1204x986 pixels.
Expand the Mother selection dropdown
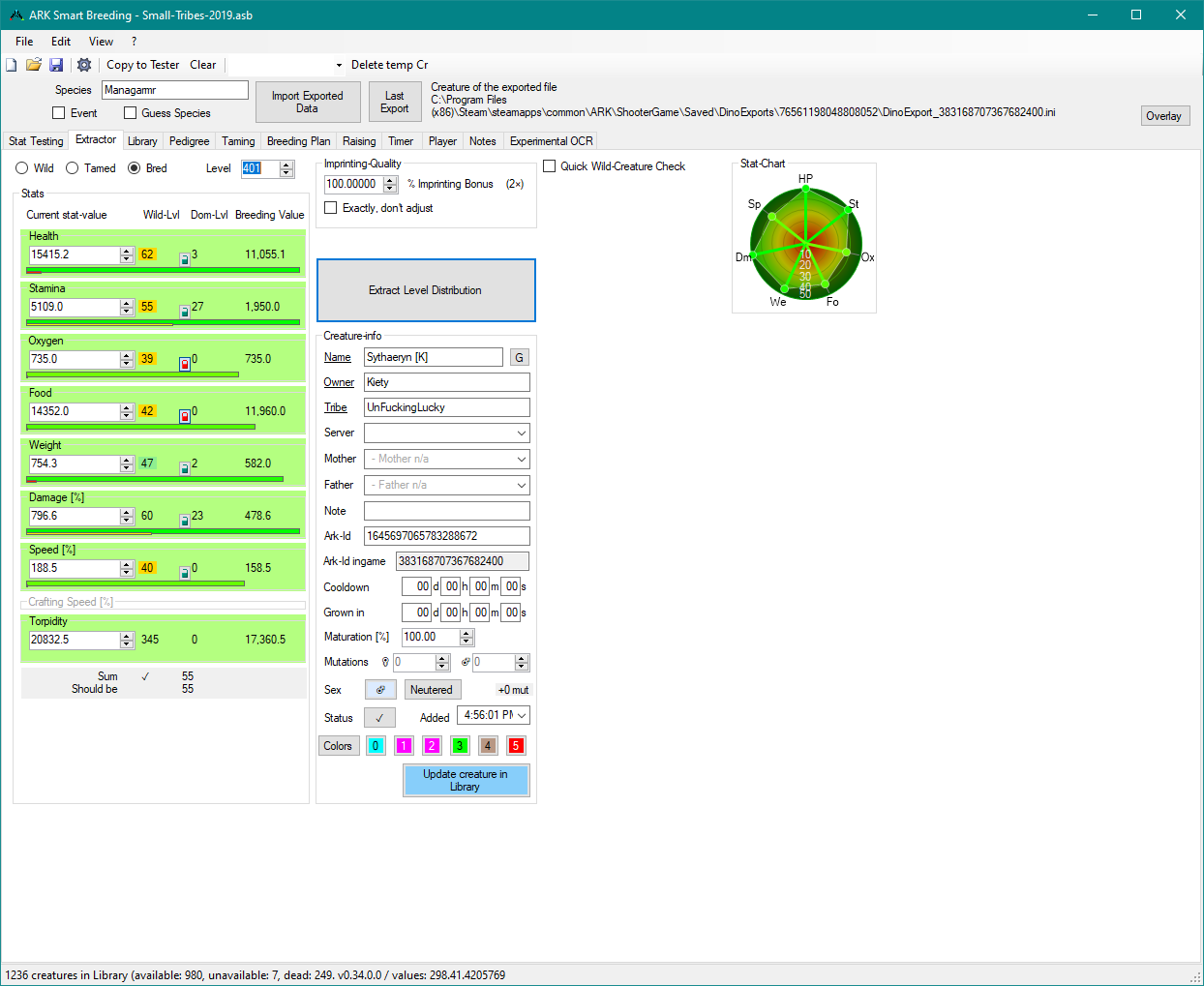523,459
